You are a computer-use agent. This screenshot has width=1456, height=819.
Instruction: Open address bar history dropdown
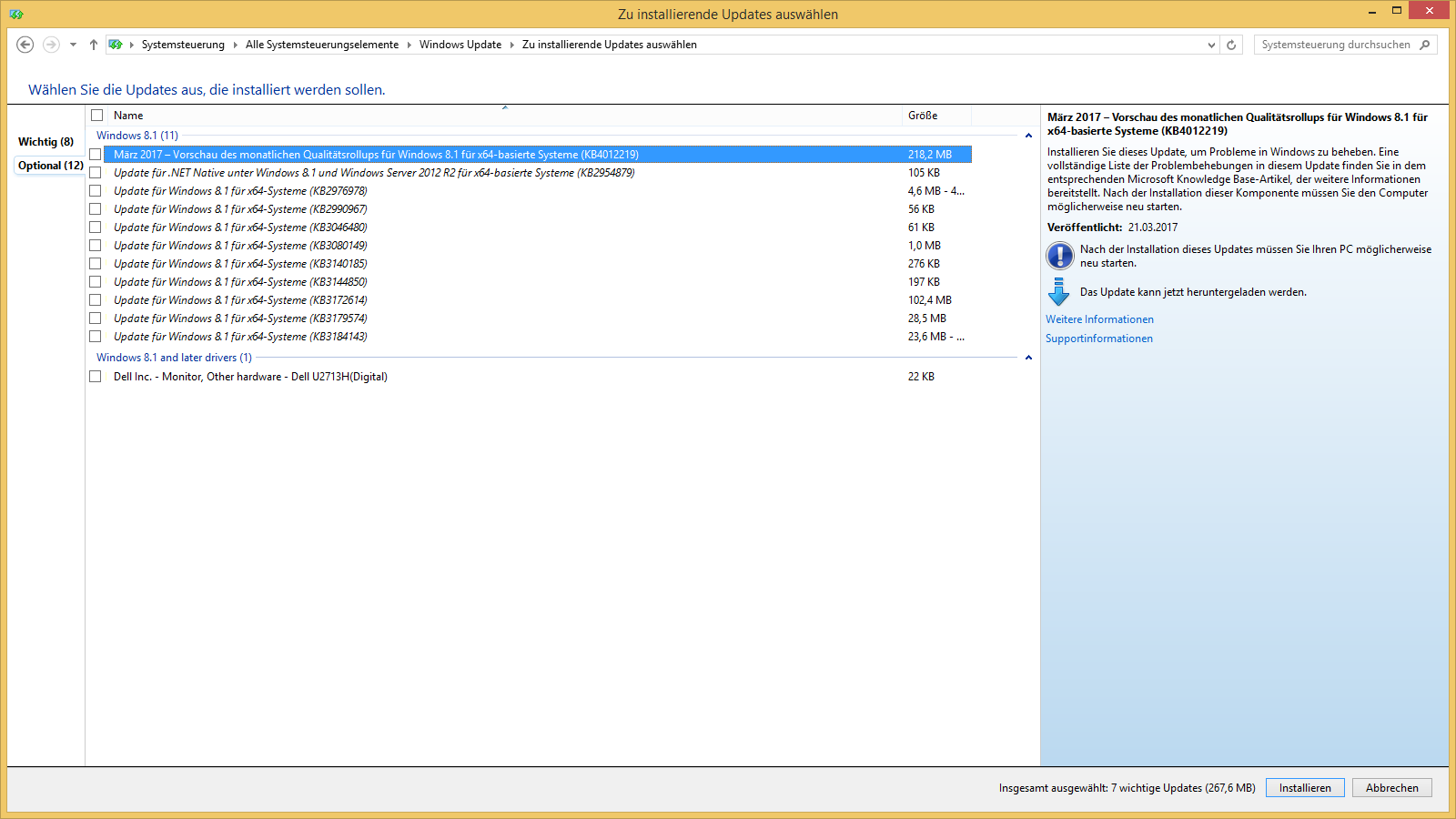(1211, 45)
